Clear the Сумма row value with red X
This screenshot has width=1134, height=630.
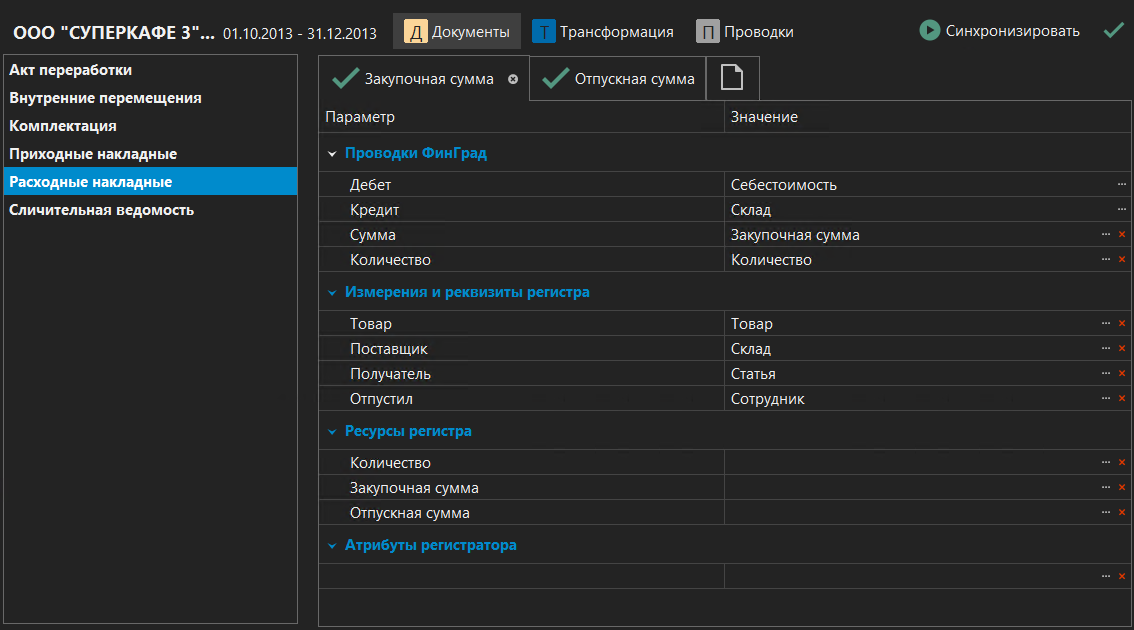pos(1122,234)
